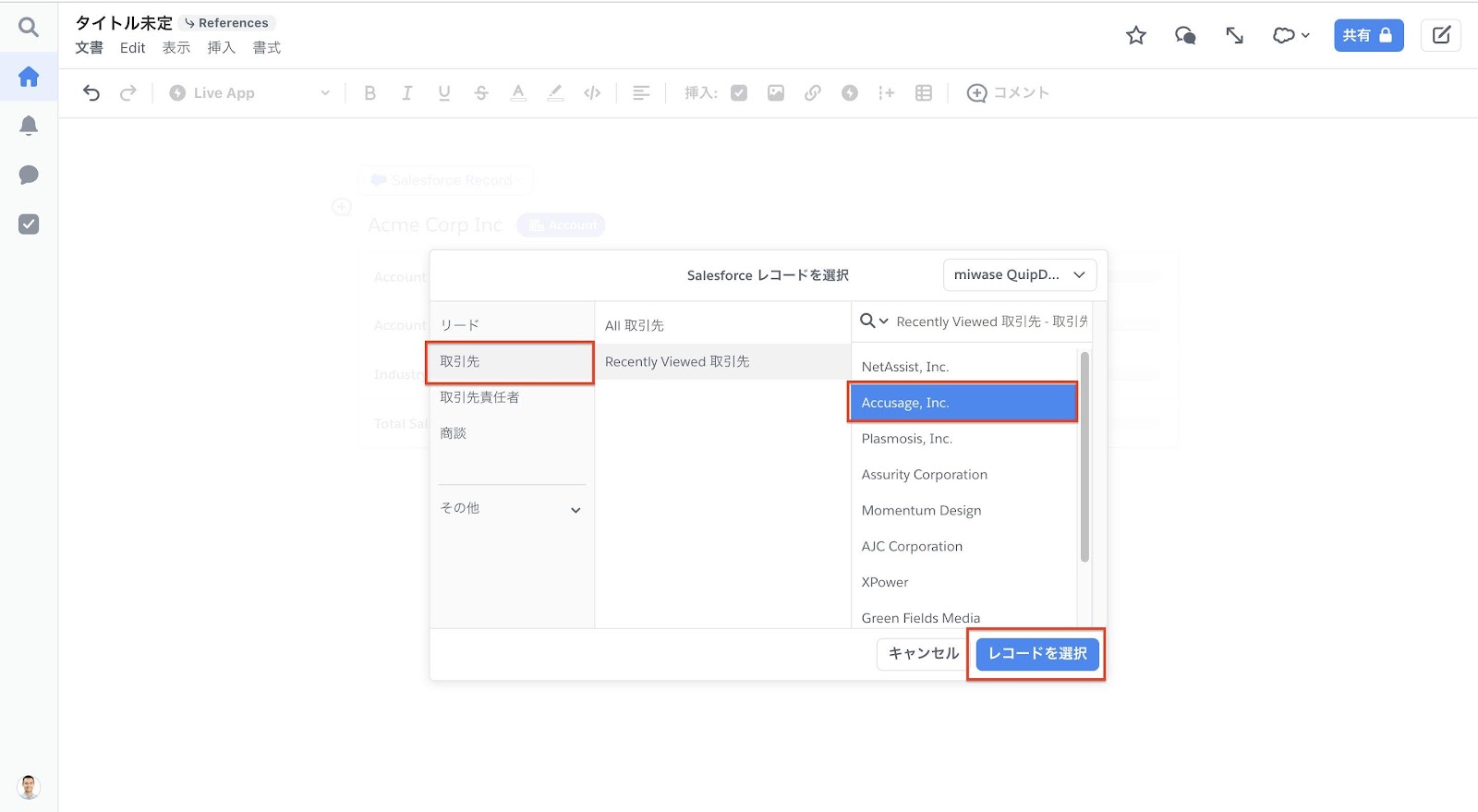Open the record search magnifier dropdown
The height and width of the screenshot is (812, 1478).
click(x=874, y=321)
